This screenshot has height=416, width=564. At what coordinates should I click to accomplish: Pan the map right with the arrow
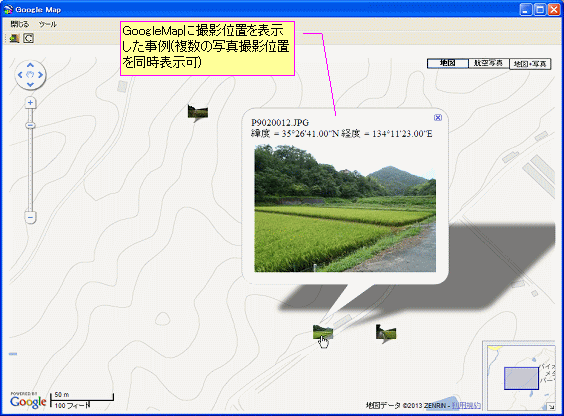(x=40, y=75)
